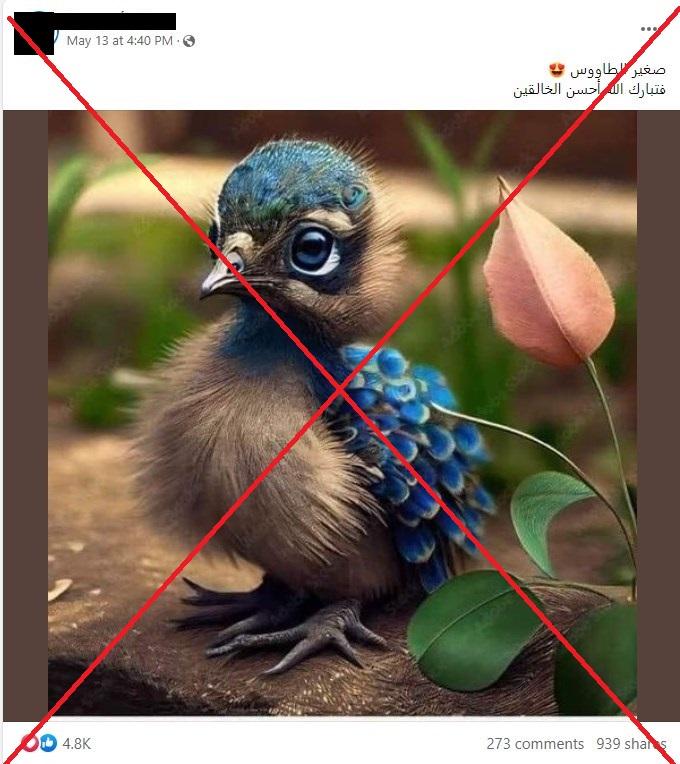The width and height of the screenshot is (680, 764).
Task: Click the pink flower bud in the photo
Action: click(548, 275)
